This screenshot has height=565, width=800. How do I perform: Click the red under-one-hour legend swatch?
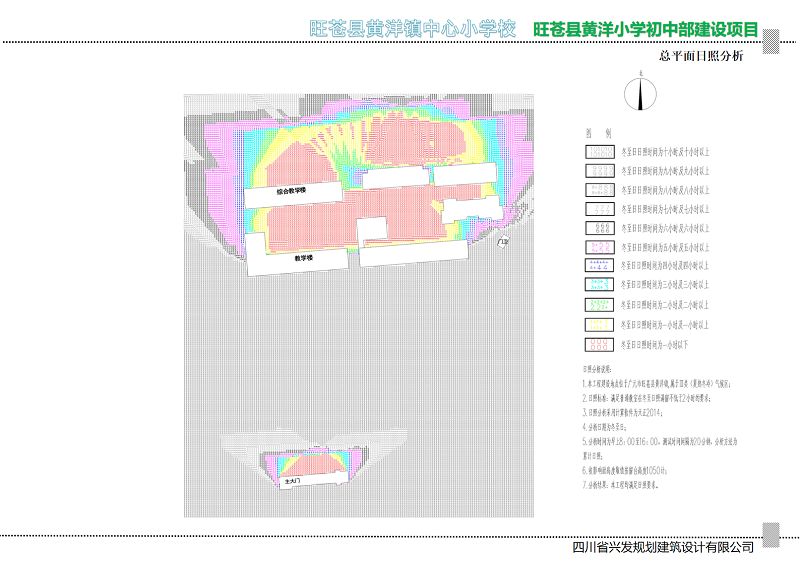pos(599,345)
